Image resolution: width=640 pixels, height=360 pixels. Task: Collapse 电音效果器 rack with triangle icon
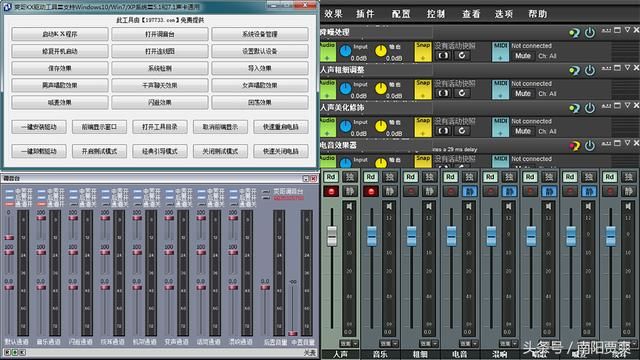[x=627, y=143]
